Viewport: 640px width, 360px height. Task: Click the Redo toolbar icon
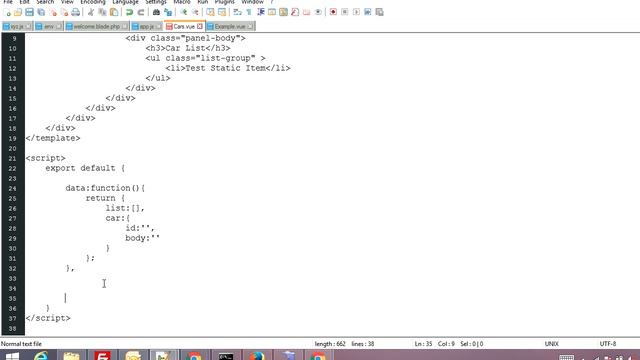pos(141,12)
